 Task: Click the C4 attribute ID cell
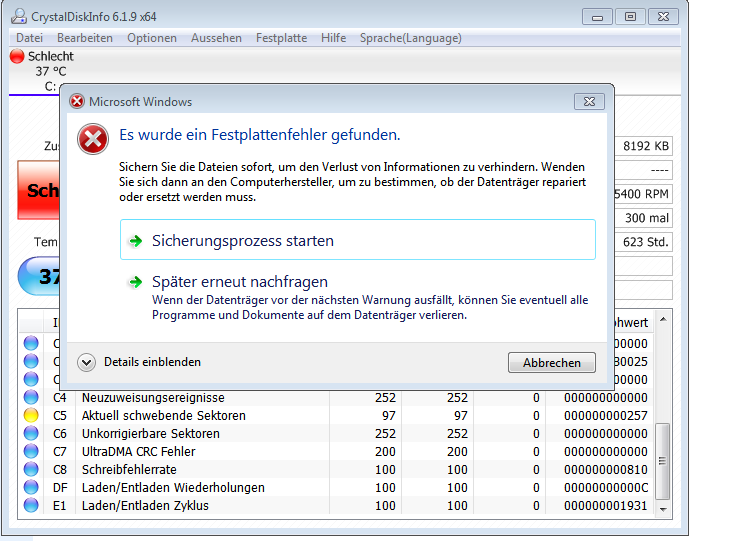pos(60,398)
